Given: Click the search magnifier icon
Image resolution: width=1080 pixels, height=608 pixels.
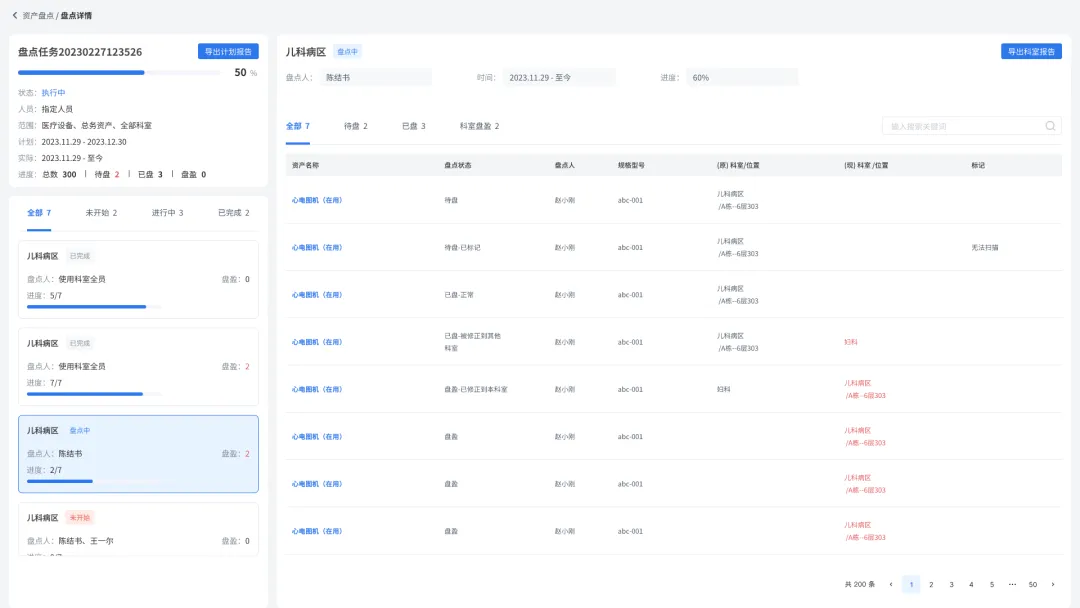Looking at the screenshot, I should (1050, 126).
